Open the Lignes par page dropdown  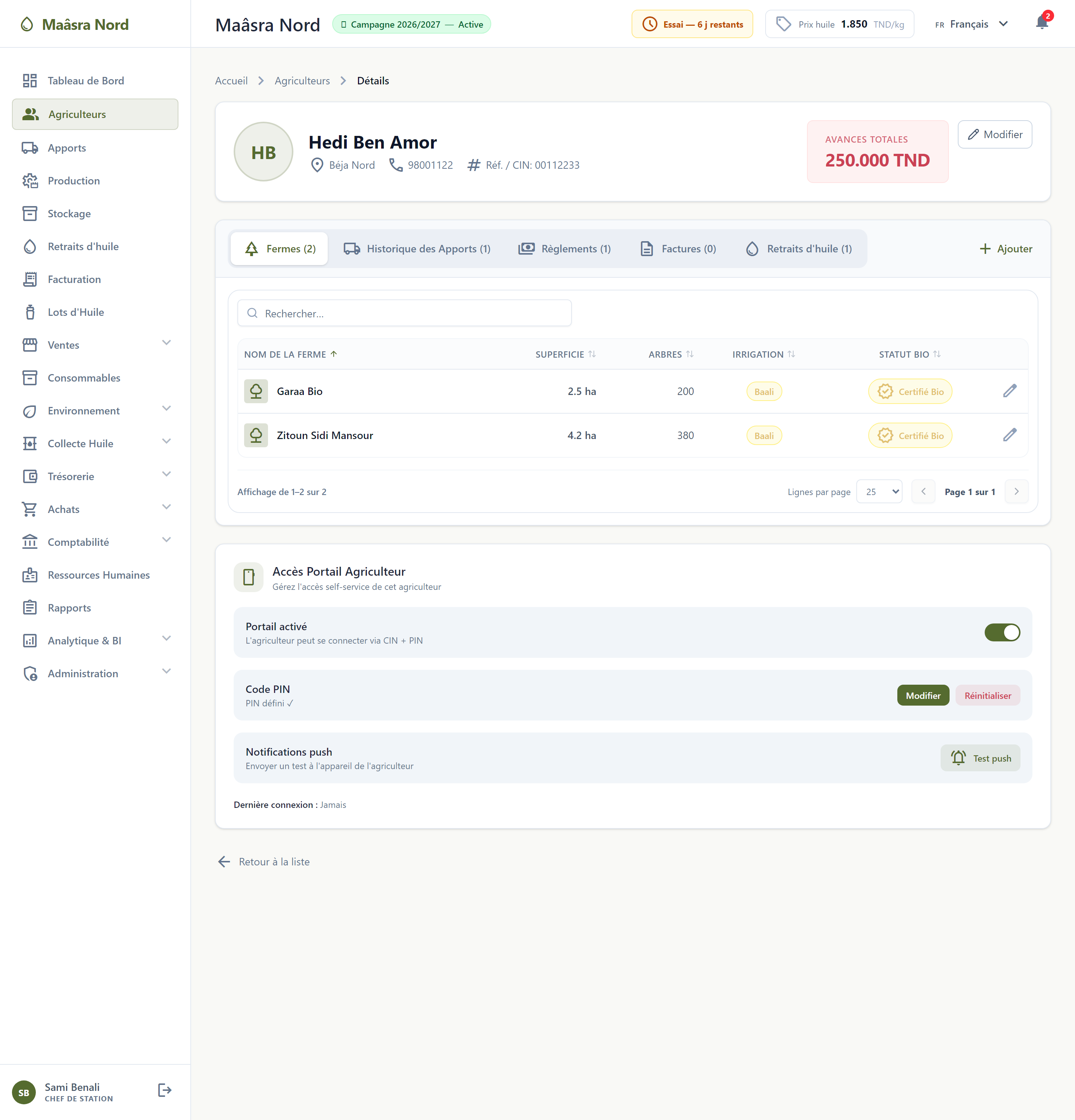pyautogui.click(x=879, y=491)
